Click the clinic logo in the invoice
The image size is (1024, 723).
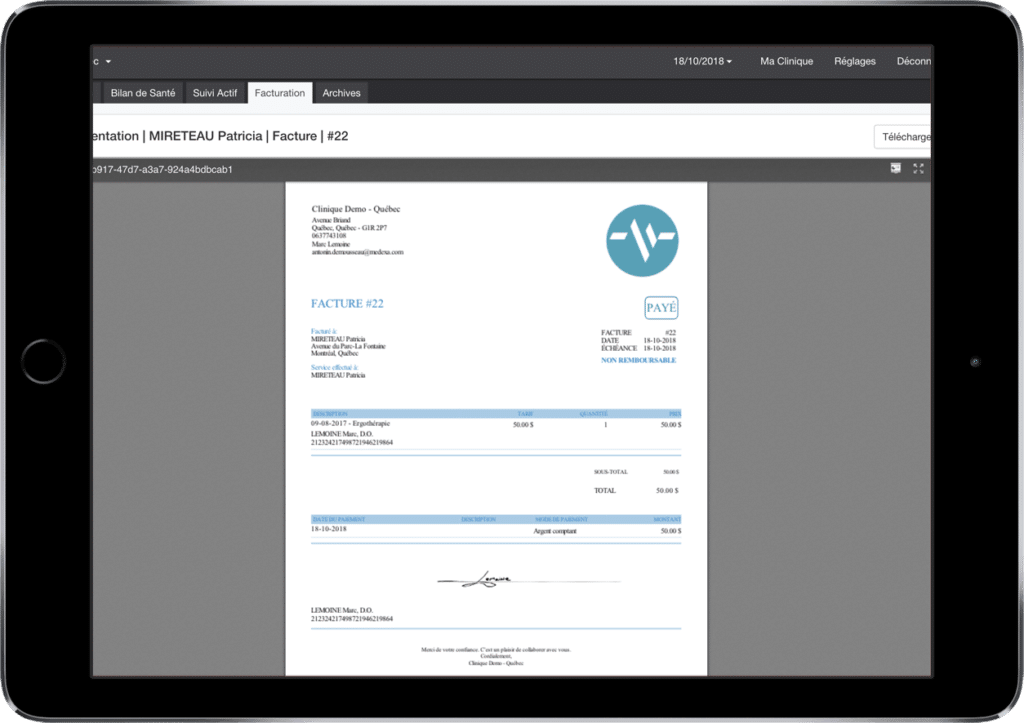pyautogui.click(x=641, y=240)
